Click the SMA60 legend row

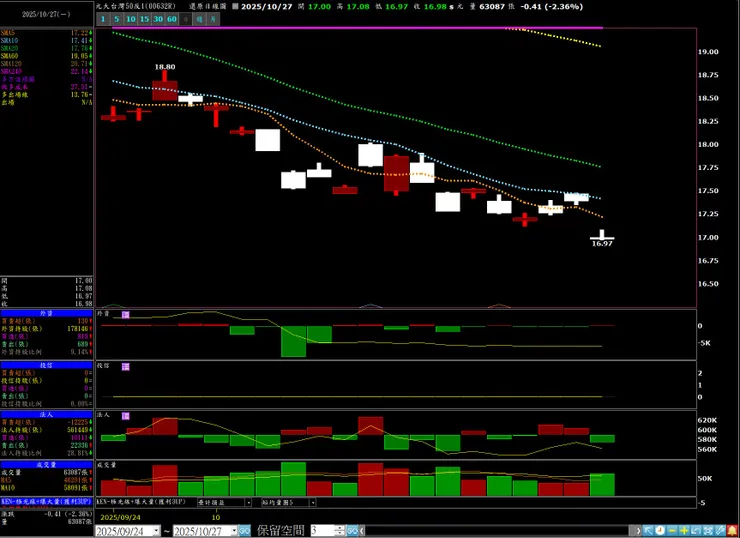click(x=46, y=56)
